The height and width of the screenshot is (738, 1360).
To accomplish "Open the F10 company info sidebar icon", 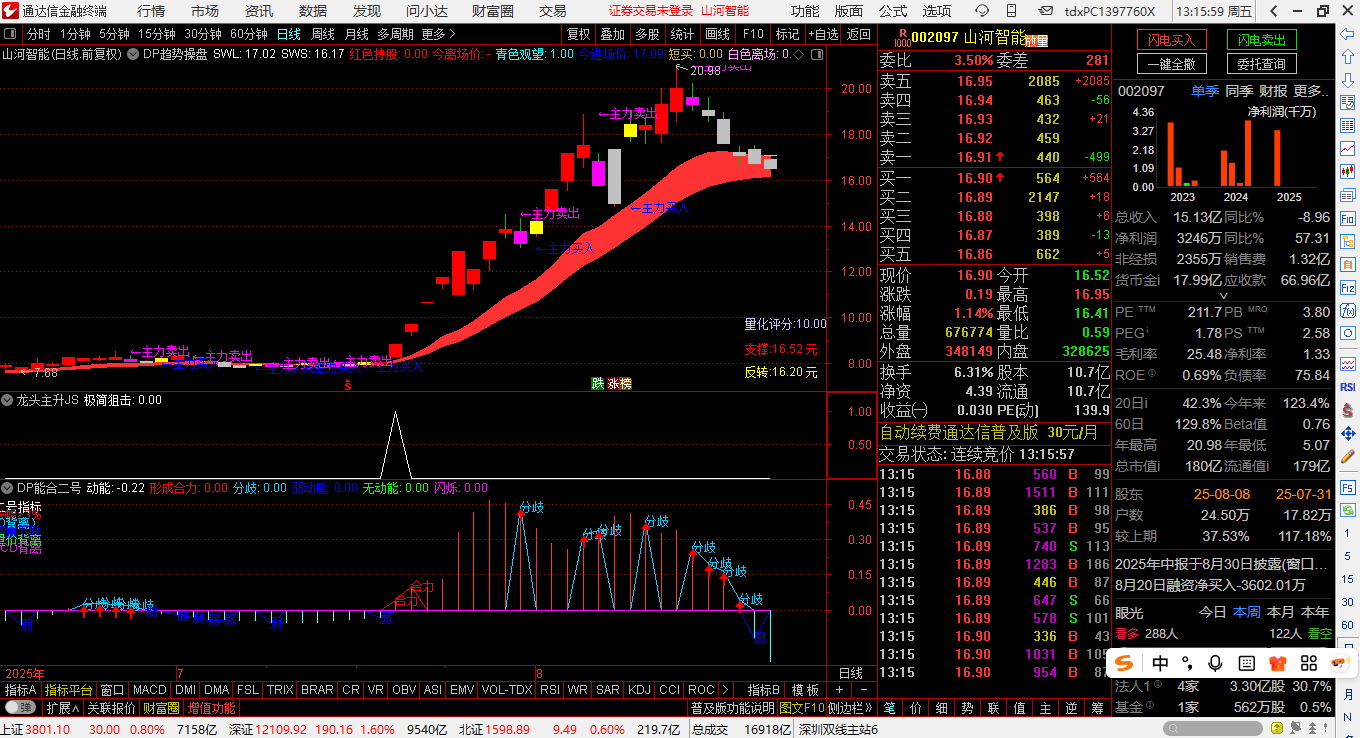I will [1347, 219].
